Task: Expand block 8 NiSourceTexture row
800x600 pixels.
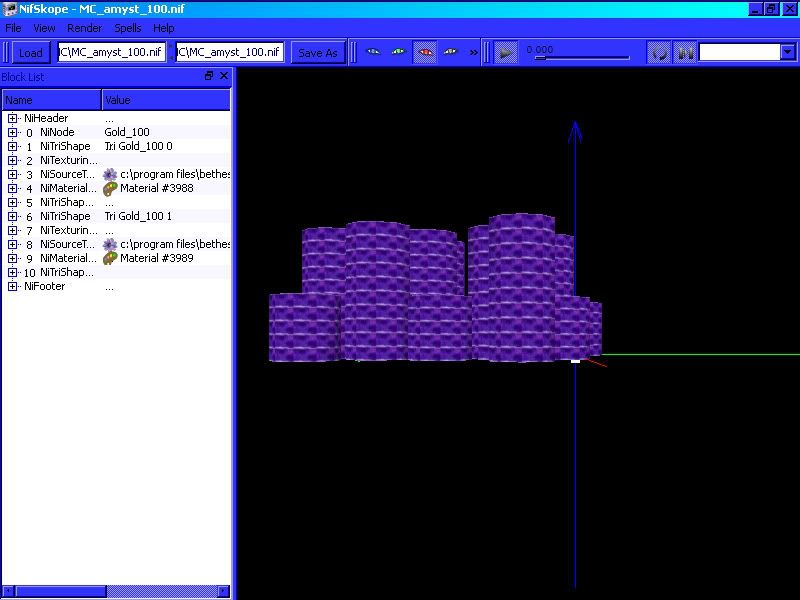Action: [12, 245]
